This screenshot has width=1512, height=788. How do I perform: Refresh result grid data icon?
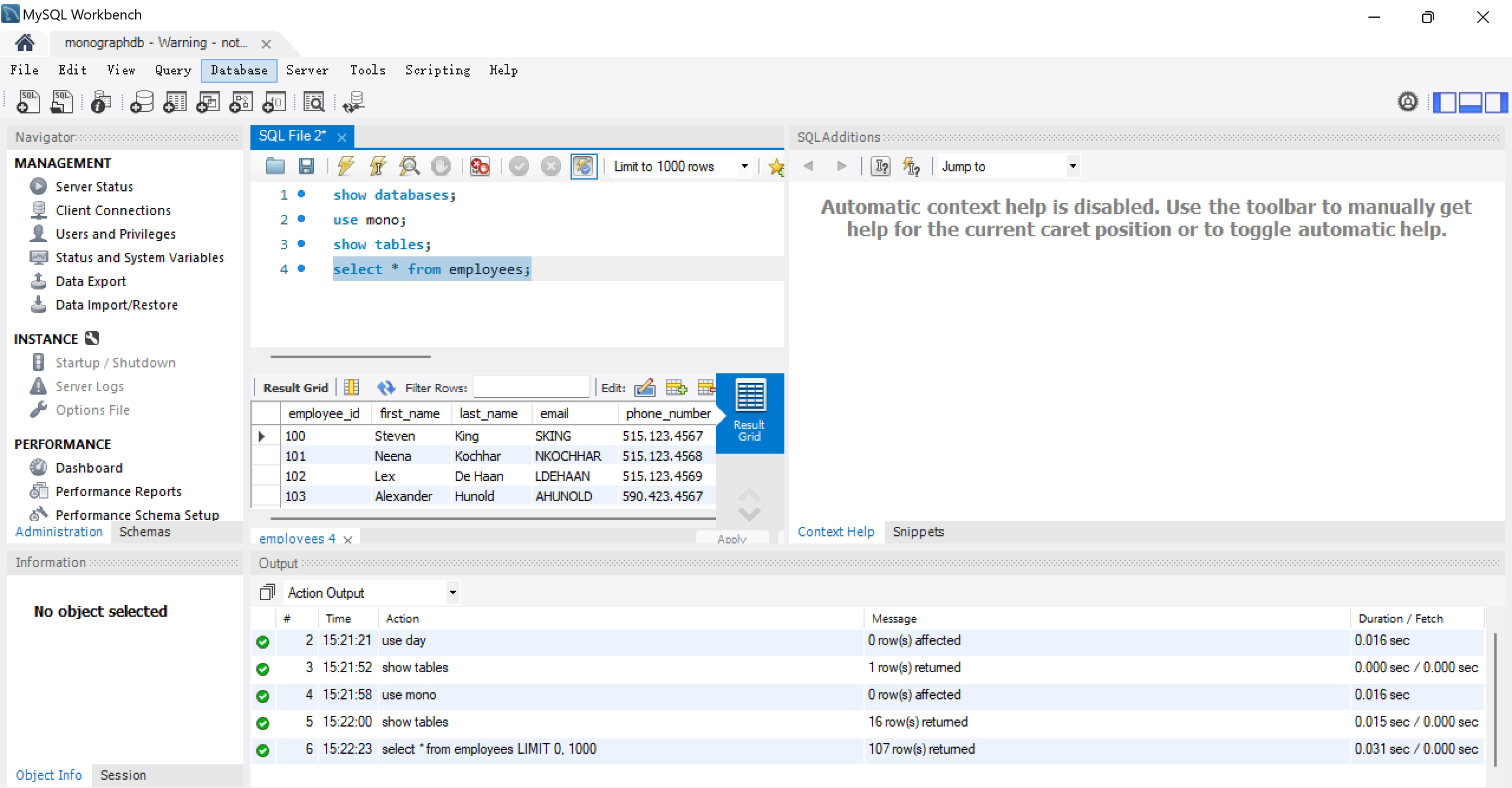coord(386,388)
